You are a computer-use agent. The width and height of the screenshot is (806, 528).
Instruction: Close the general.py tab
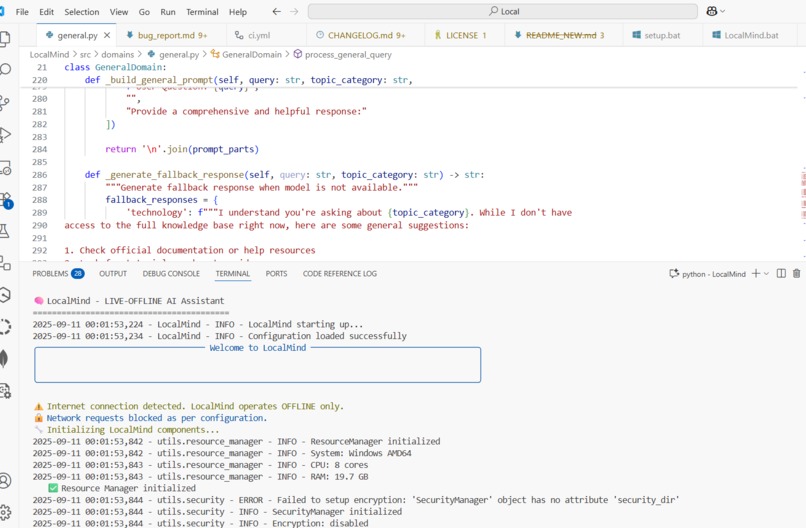point(107,35)
